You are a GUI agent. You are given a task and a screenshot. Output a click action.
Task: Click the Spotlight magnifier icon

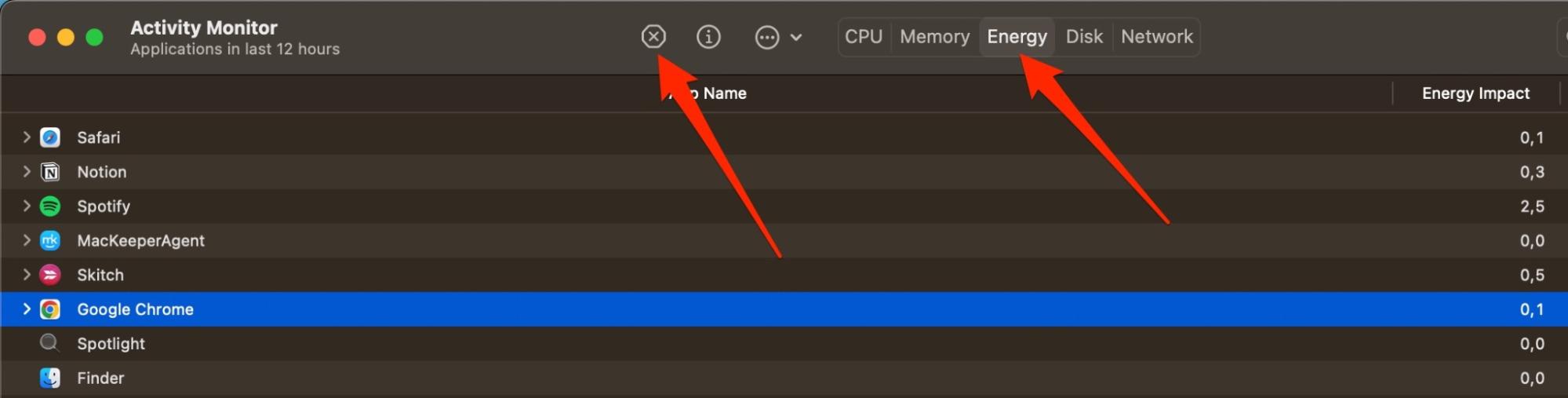coord(49,343)
